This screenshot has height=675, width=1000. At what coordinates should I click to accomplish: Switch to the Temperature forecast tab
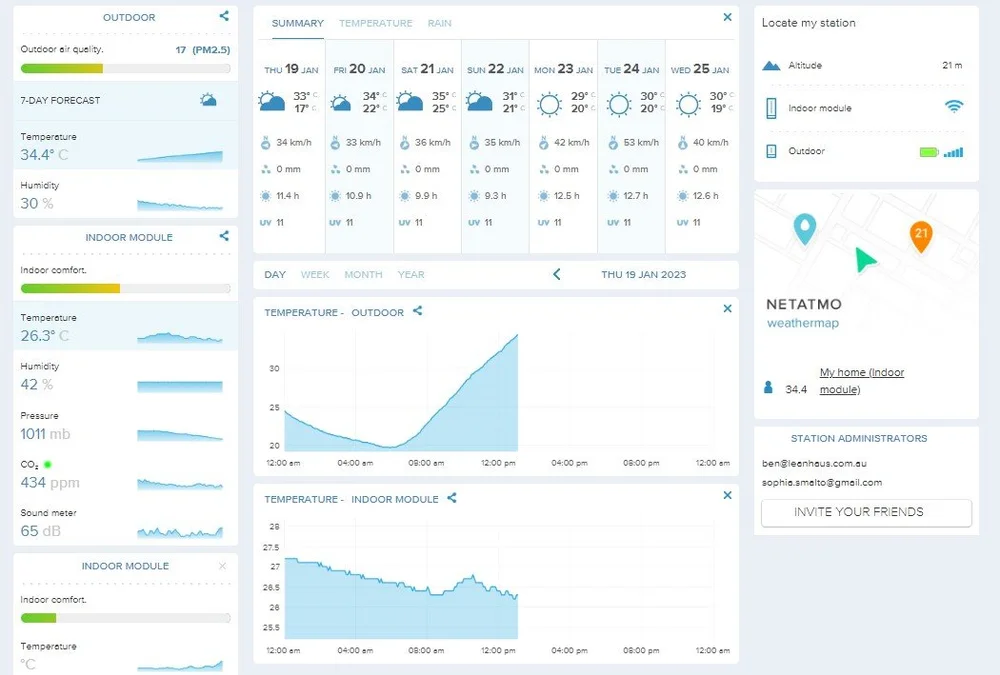(376, 23)
